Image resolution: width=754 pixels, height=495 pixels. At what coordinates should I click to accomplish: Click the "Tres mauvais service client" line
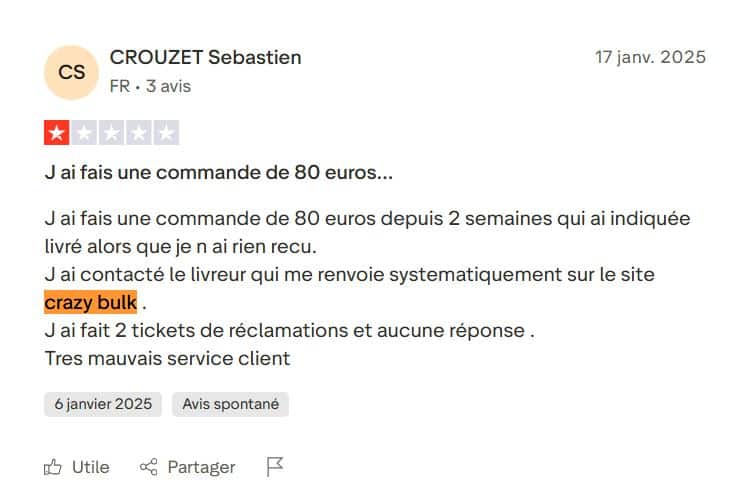point(167,357)
